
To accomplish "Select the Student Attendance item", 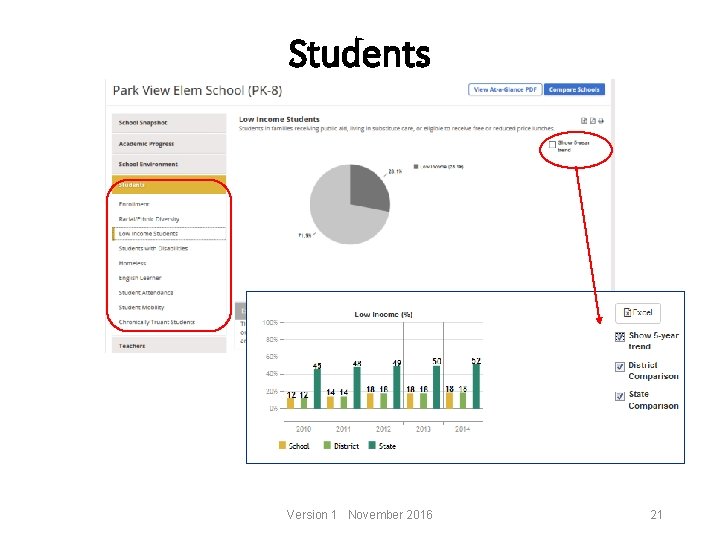I will (x=146, y=292).
